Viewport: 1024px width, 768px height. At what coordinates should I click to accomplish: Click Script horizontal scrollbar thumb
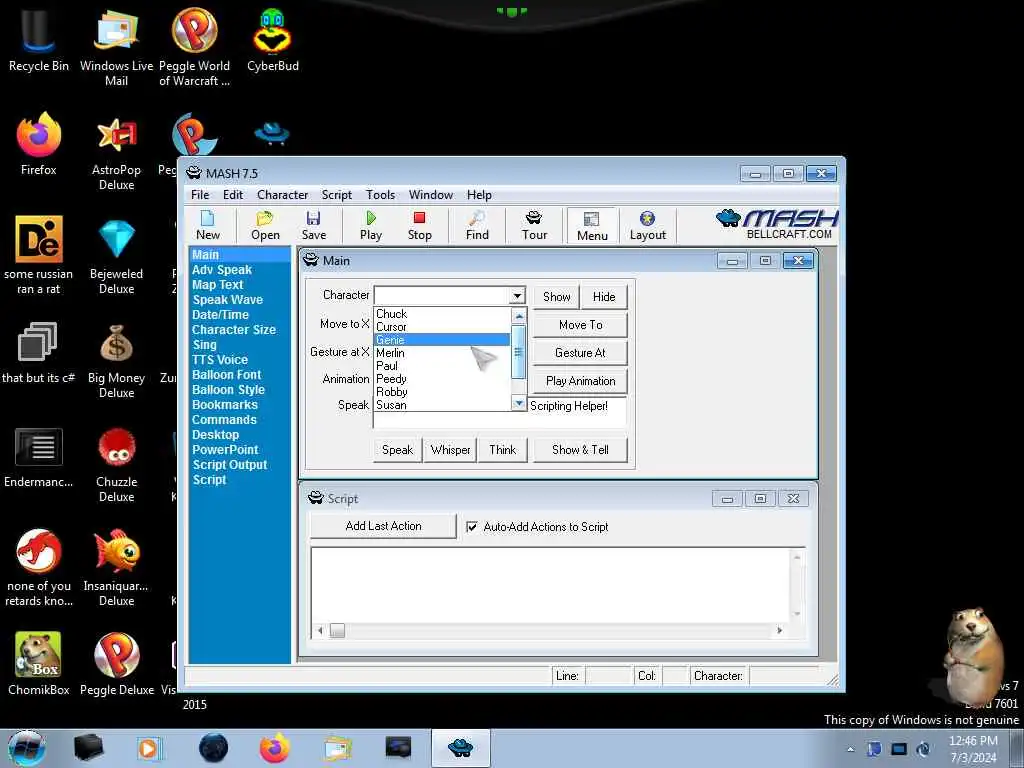(x=337, y=631)
